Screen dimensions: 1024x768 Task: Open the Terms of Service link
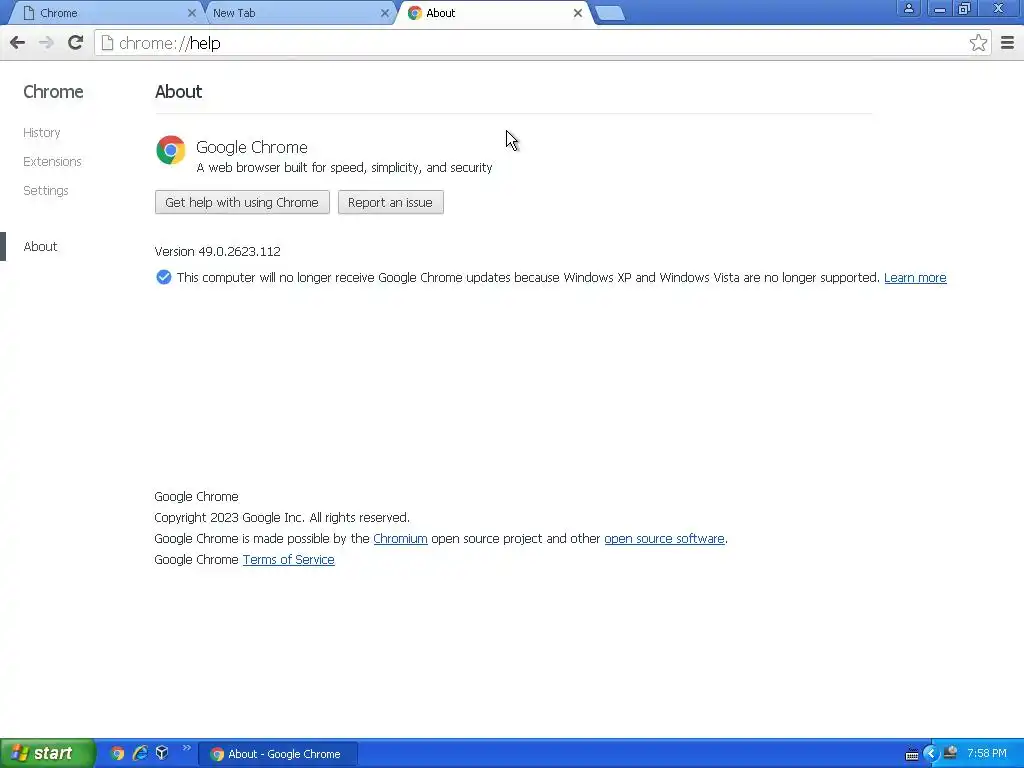pyautogui.click(x=289, y=560)
